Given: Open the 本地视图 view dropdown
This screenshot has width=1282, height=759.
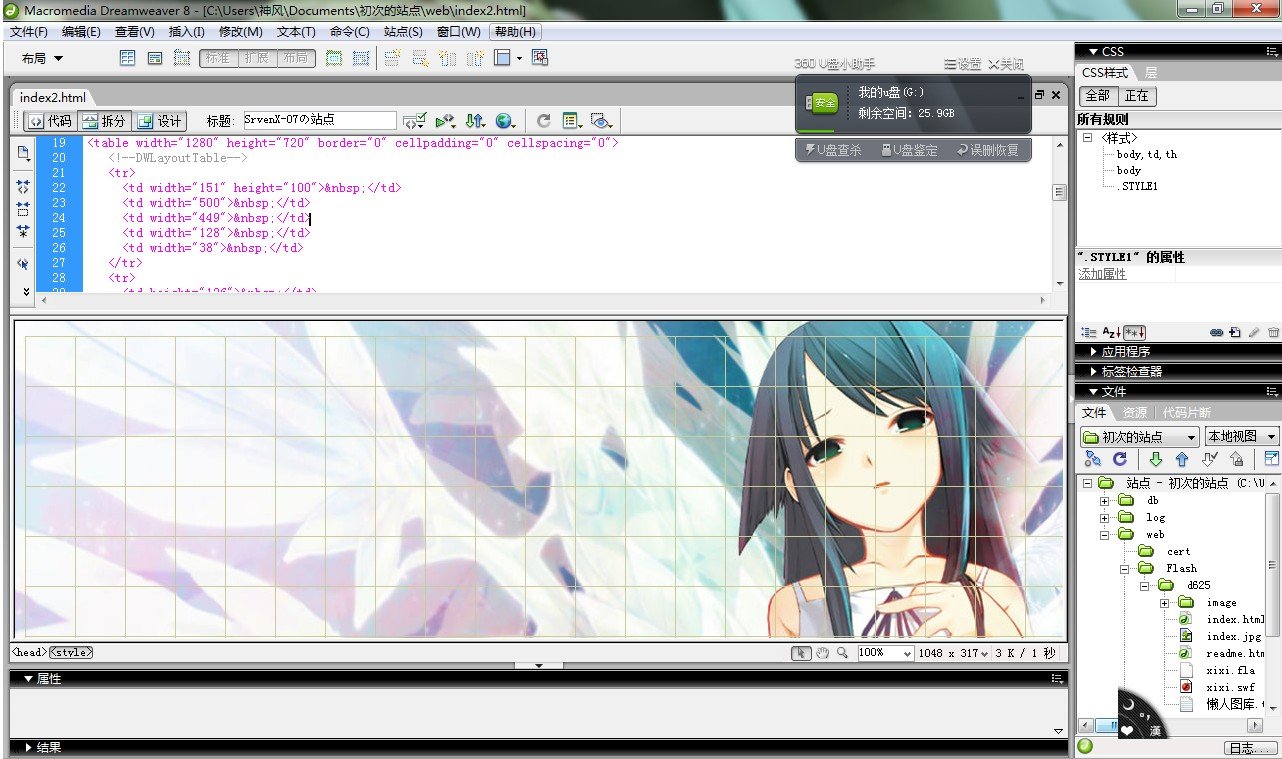Looking at the screenshot, I should pyautogui.click(x=1240, y=435).
